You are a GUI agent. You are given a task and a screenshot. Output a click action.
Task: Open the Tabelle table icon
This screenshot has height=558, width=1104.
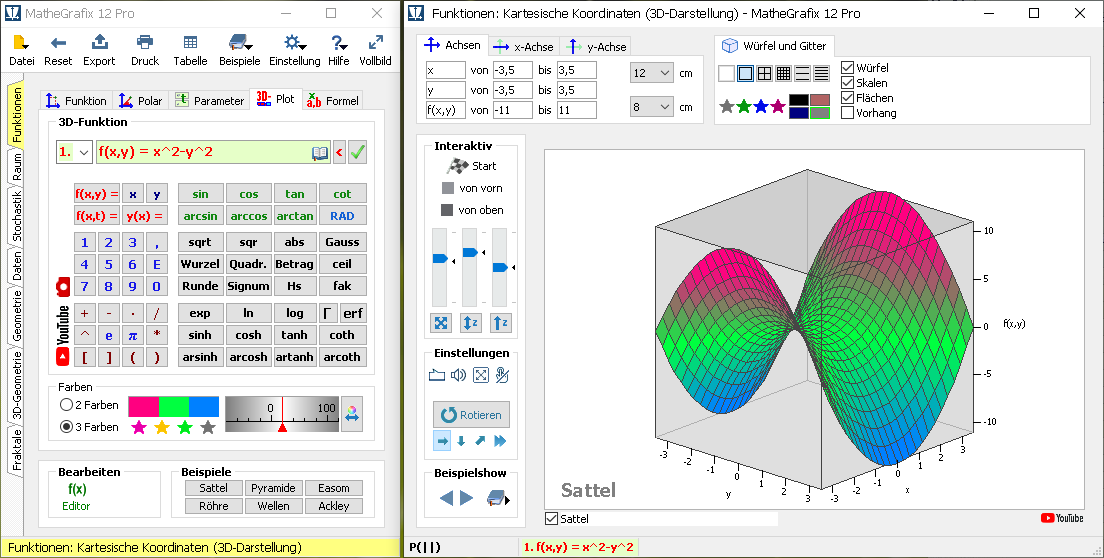coord(190,42)
